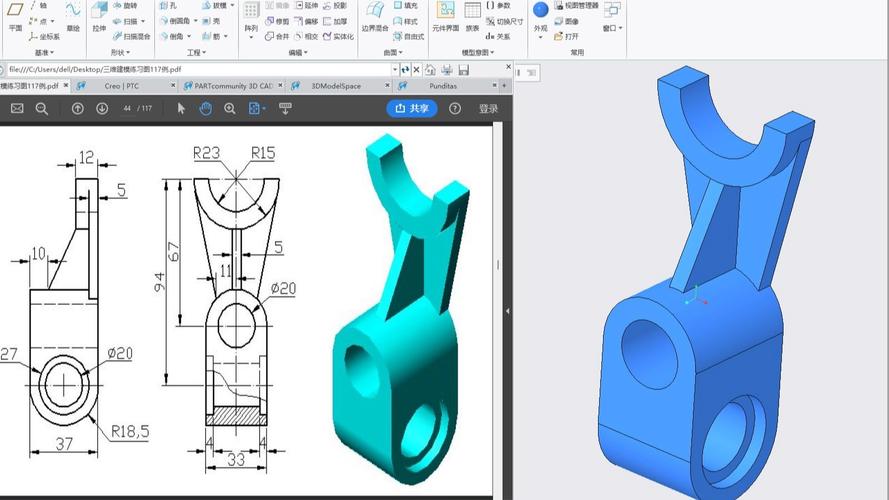Open the 视图管理器 (View Manager)
889x500 pixels.
click(x=575, y=5)
